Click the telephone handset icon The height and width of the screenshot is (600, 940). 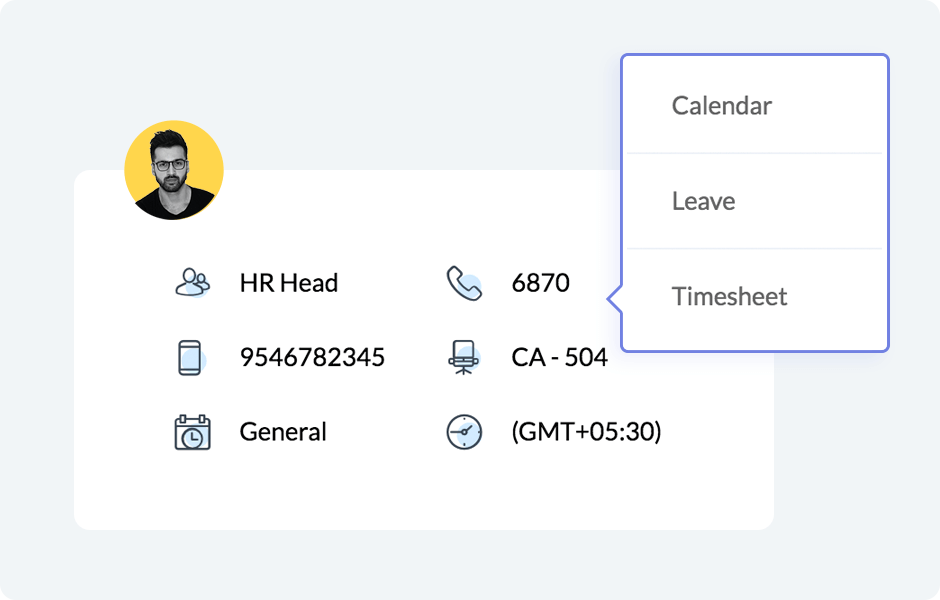(463, 283)
